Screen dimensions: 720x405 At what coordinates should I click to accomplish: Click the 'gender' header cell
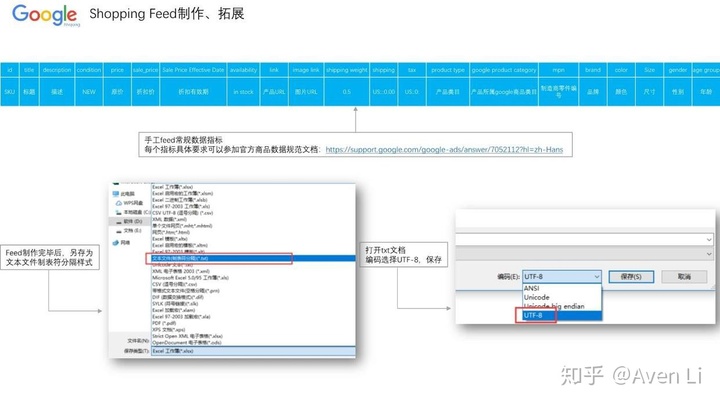[x=678, y=70]
